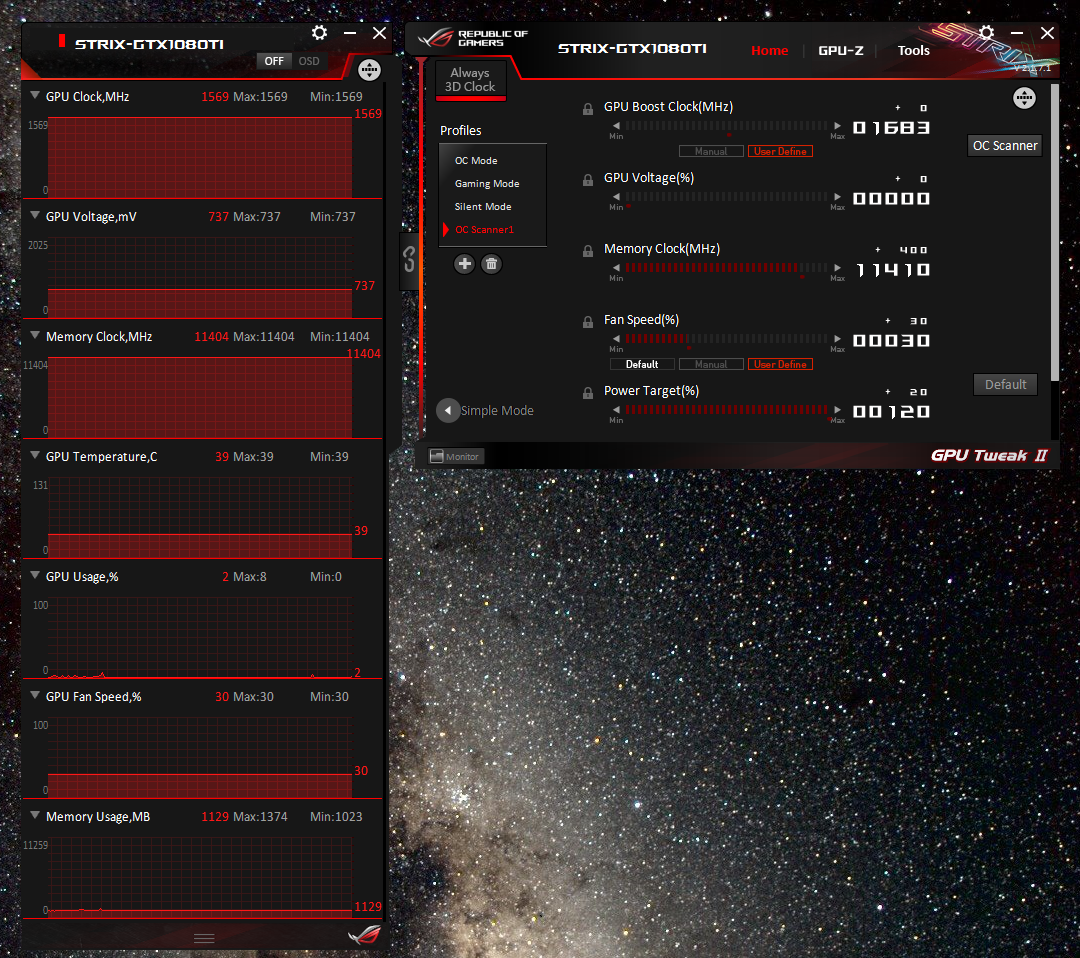
Task: Click the link chain icon between panels
Action: tap(409, 262)
